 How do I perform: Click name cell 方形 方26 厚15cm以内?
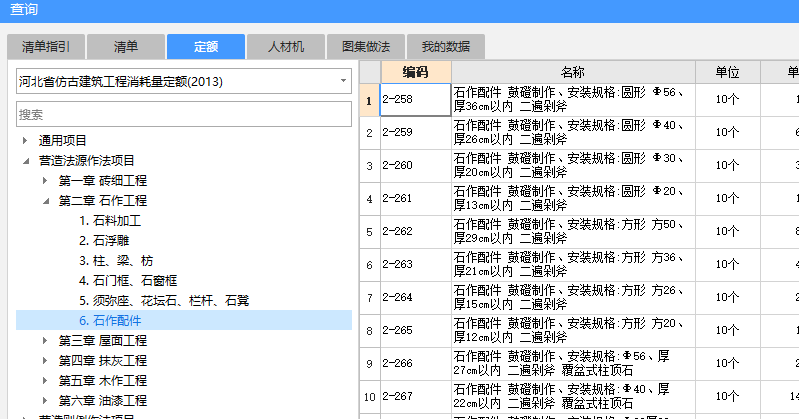[573, 298]
